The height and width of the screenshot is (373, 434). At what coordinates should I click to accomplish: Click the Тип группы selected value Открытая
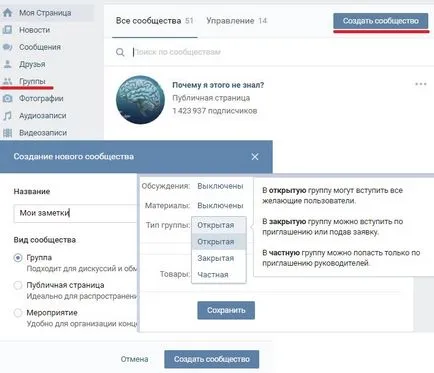[x=219, y=225]
